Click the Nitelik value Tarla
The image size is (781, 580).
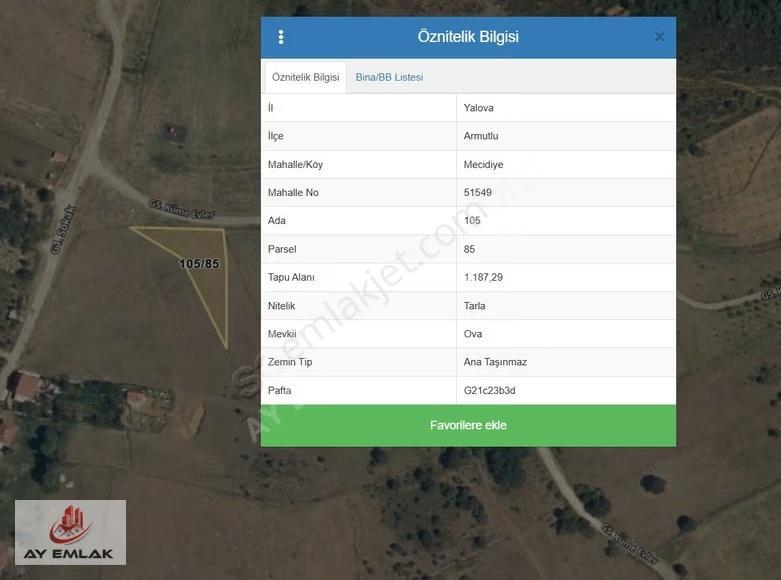(x=474, y=305)
